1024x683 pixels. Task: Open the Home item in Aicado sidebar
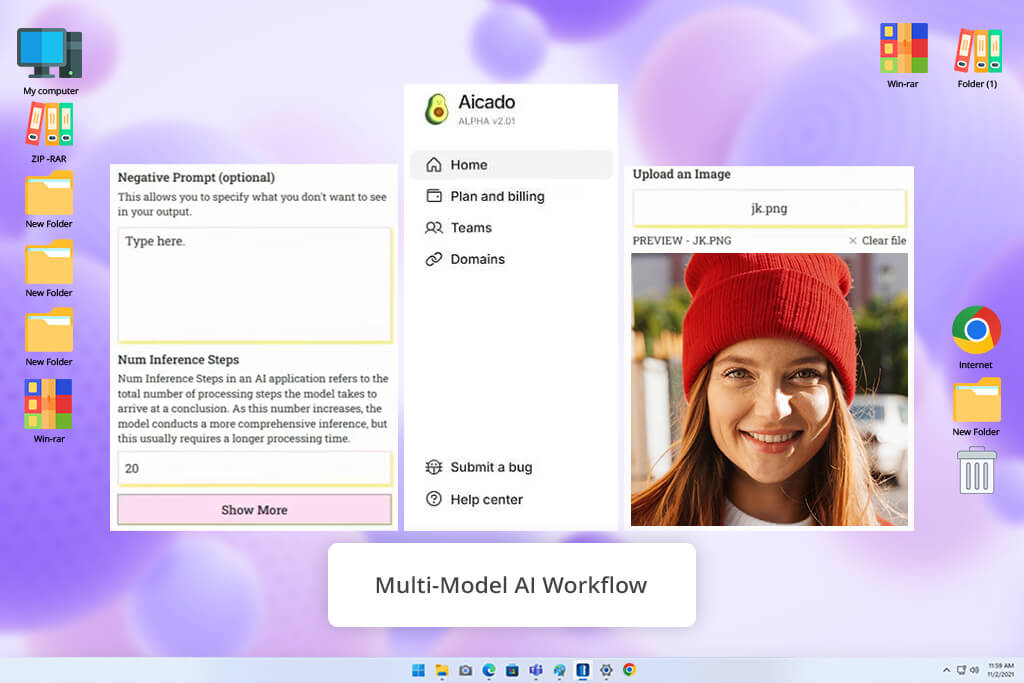[x=511, y=165]
